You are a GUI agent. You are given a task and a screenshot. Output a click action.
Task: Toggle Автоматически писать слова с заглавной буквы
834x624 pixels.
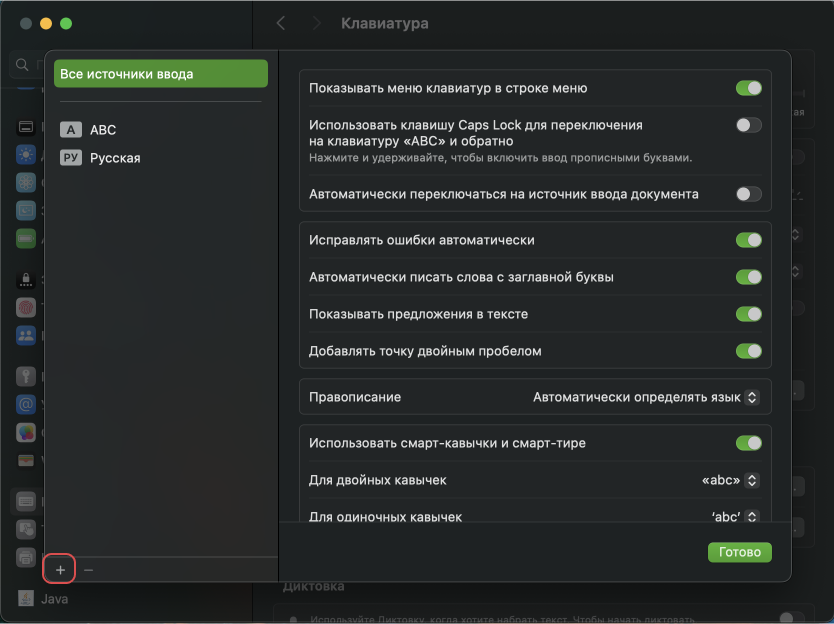click(748, 277)
